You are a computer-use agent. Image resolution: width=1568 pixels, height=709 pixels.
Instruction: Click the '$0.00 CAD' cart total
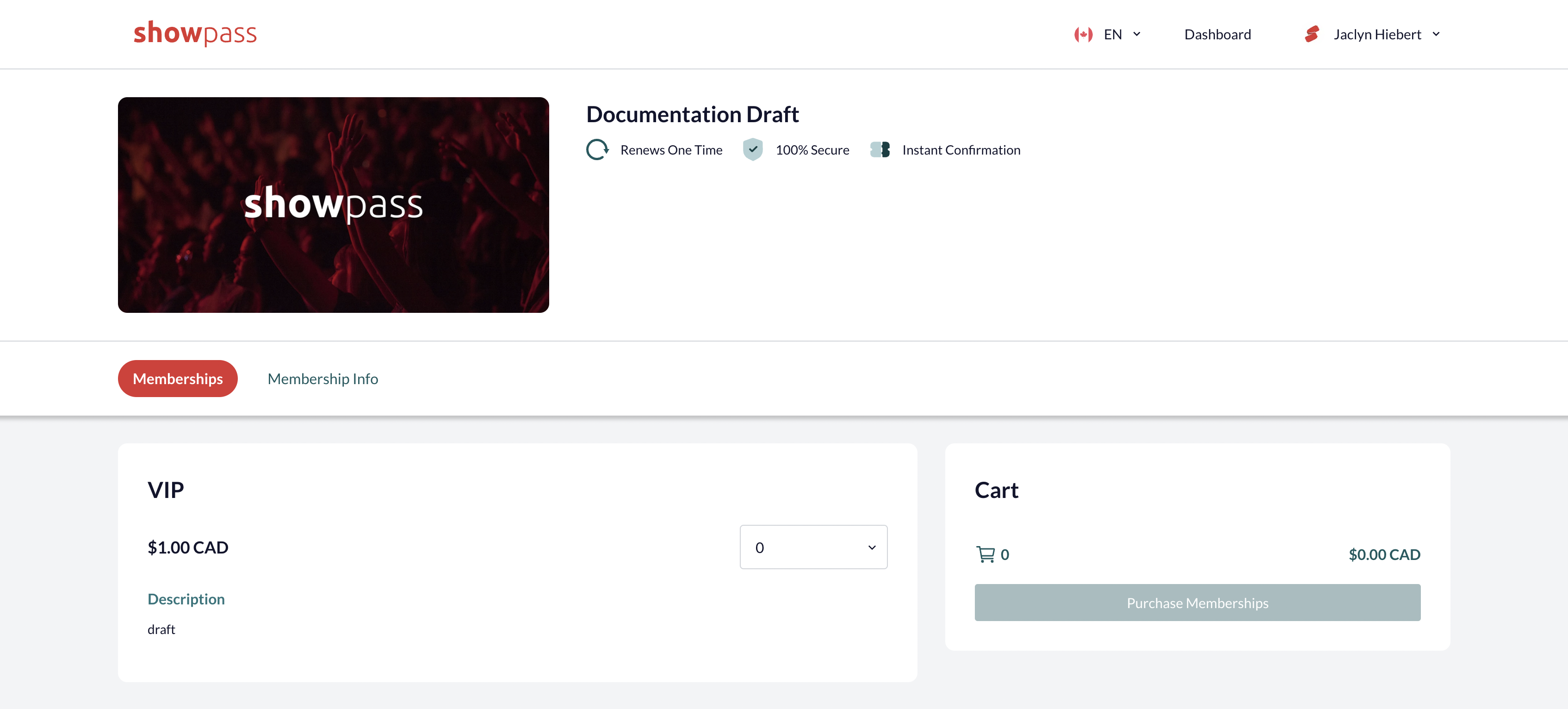(x=1384, y=554)
